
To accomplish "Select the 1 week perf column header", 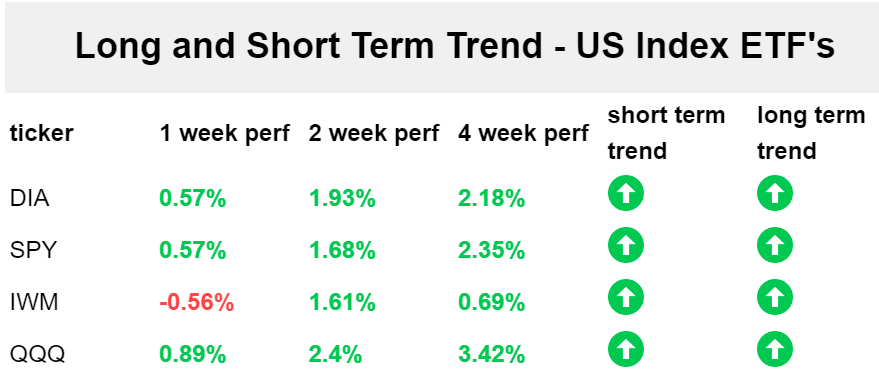I will click(224, 133).
